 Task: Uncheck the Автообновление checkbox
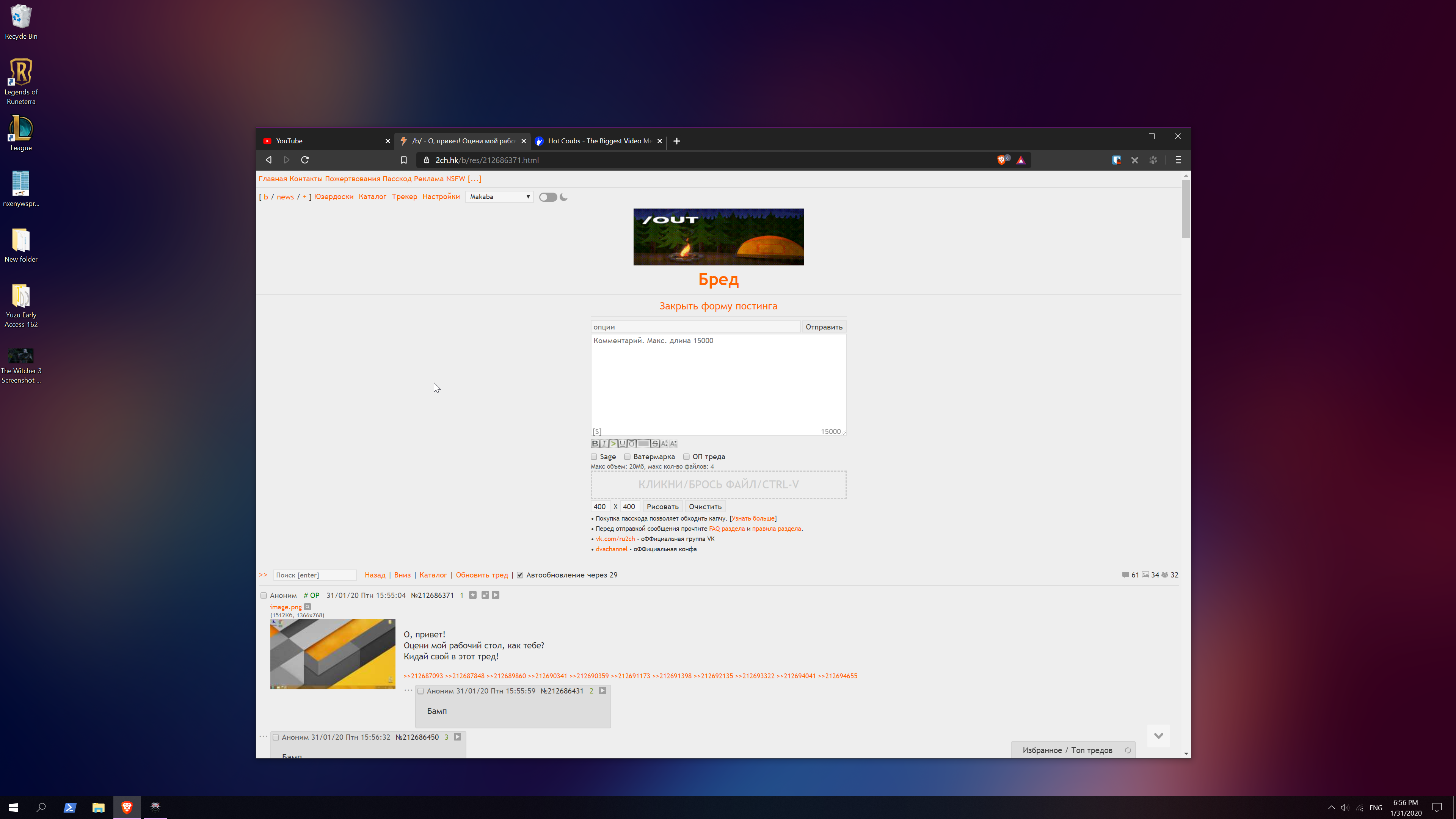click(520, 576)
